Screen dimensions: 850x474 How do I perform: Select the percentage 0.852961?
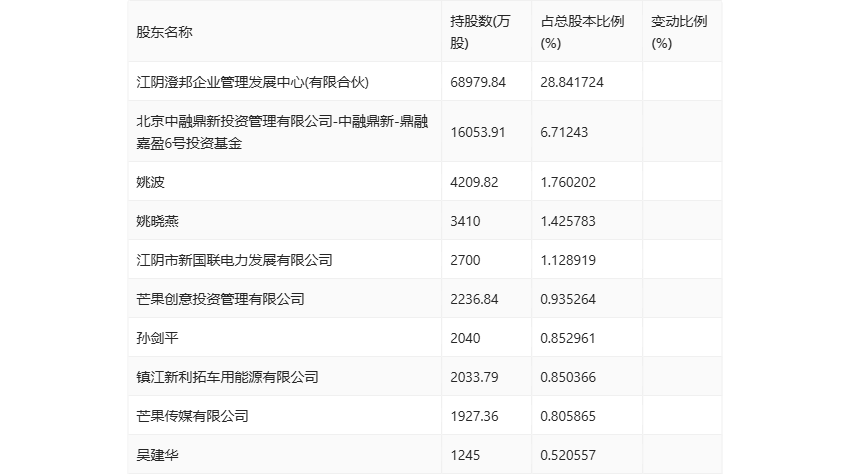pyautogui.click(x=568, y=338)
